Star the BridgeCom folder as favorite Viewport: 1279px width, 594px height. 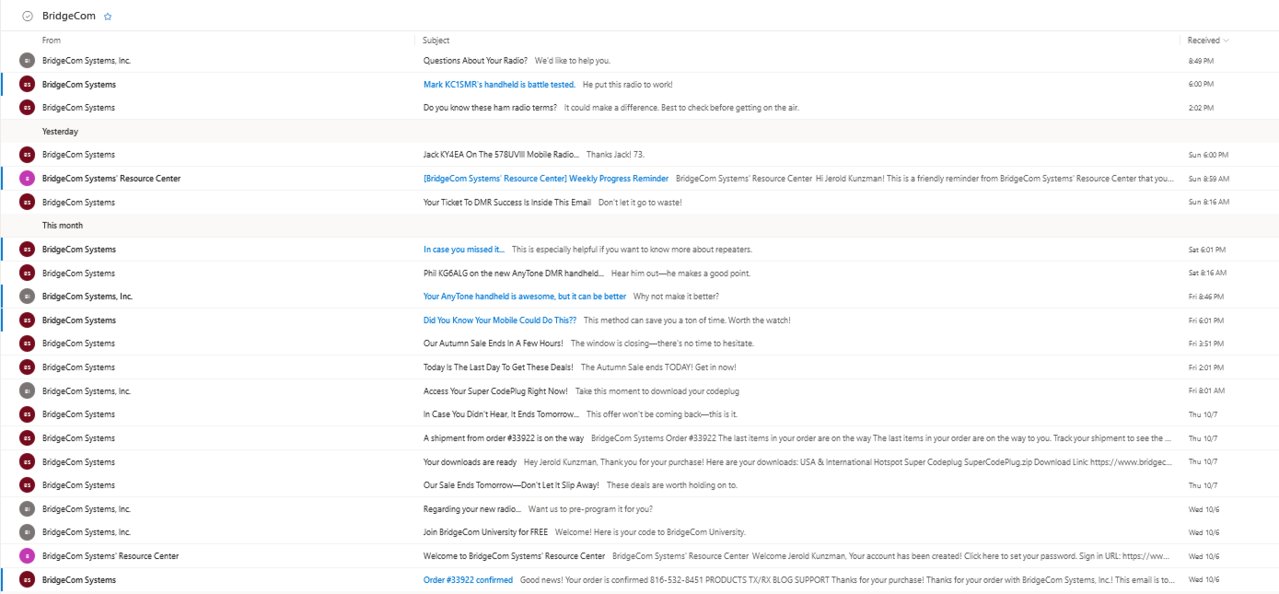tap(108, 16)
